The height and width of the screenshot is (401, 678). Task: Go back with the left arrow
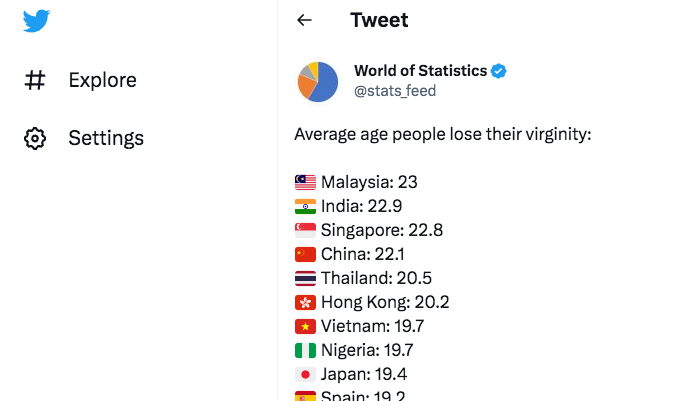(304, 20)
